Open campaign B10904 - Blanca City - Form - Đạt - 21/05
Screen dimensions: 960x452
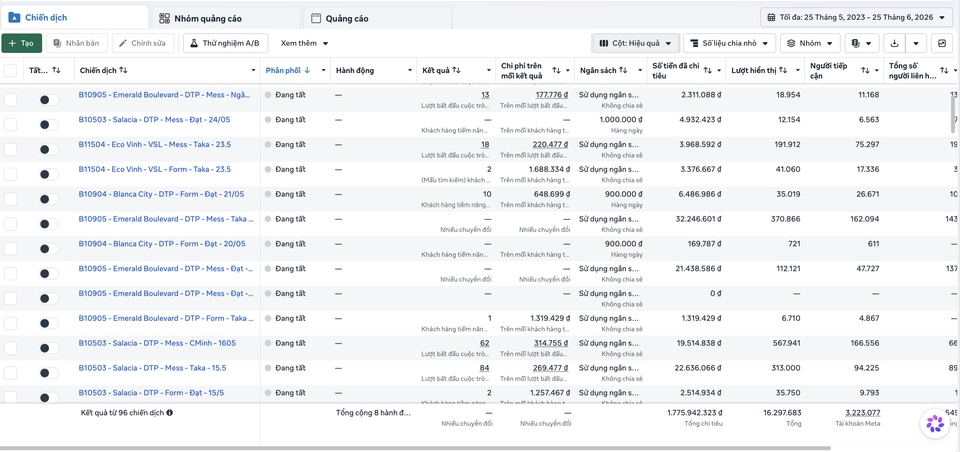(x=161, y=194)
